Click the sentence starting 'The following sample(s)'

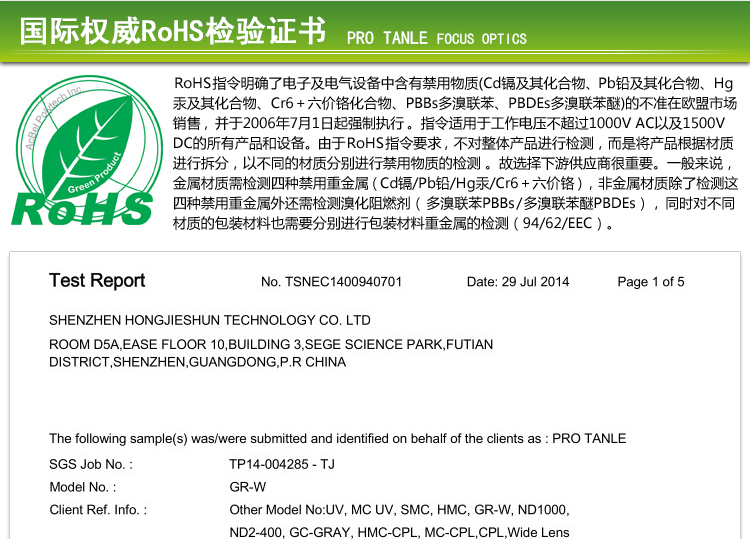tap(337, 438)
